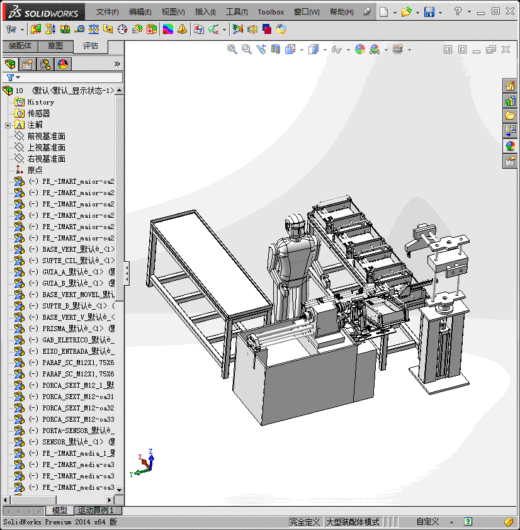Click the Zoom to Fit magnifier icon
Image resolution: width=520 pixels, height=530 pixels.
tap(232, 49)
